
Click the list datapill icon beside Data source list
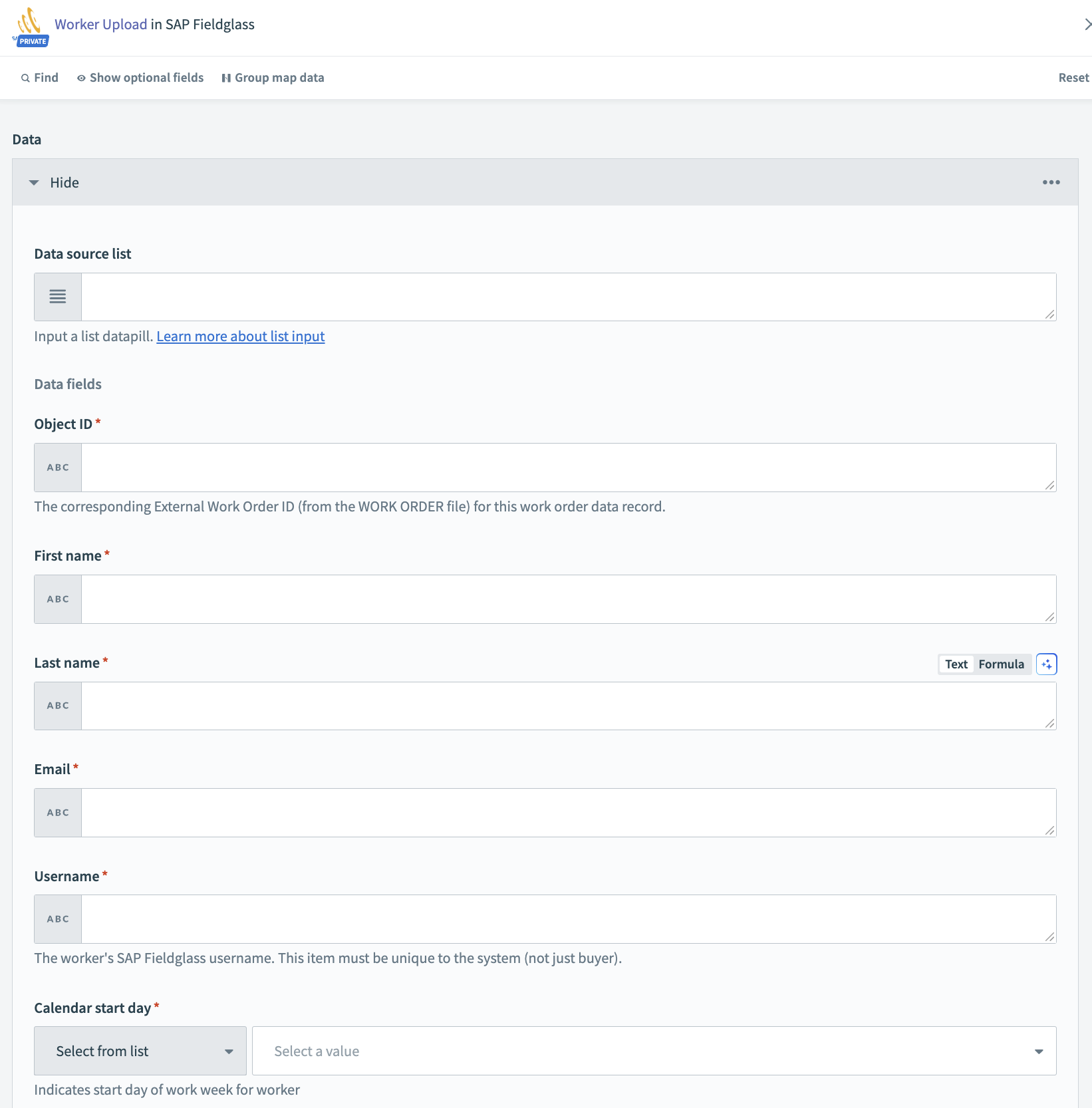coord(57,296)
